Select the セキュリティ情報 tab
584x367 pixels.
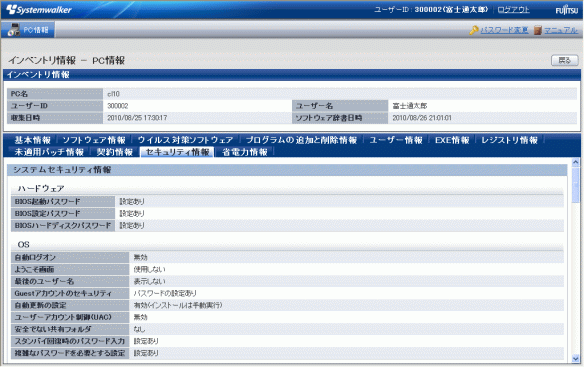(177, 152)
